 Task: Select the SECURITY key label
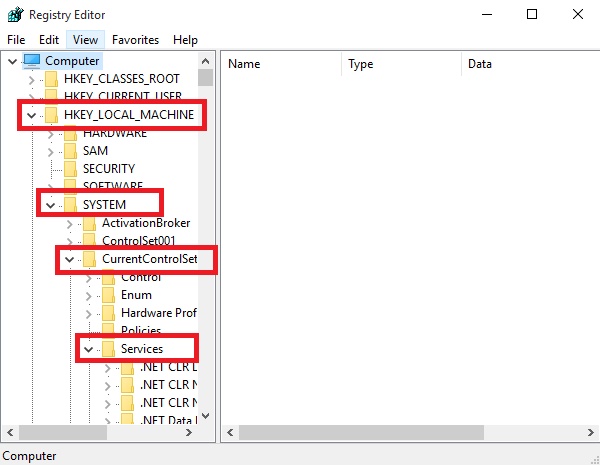pyautogui.click(x=109, y=169)
